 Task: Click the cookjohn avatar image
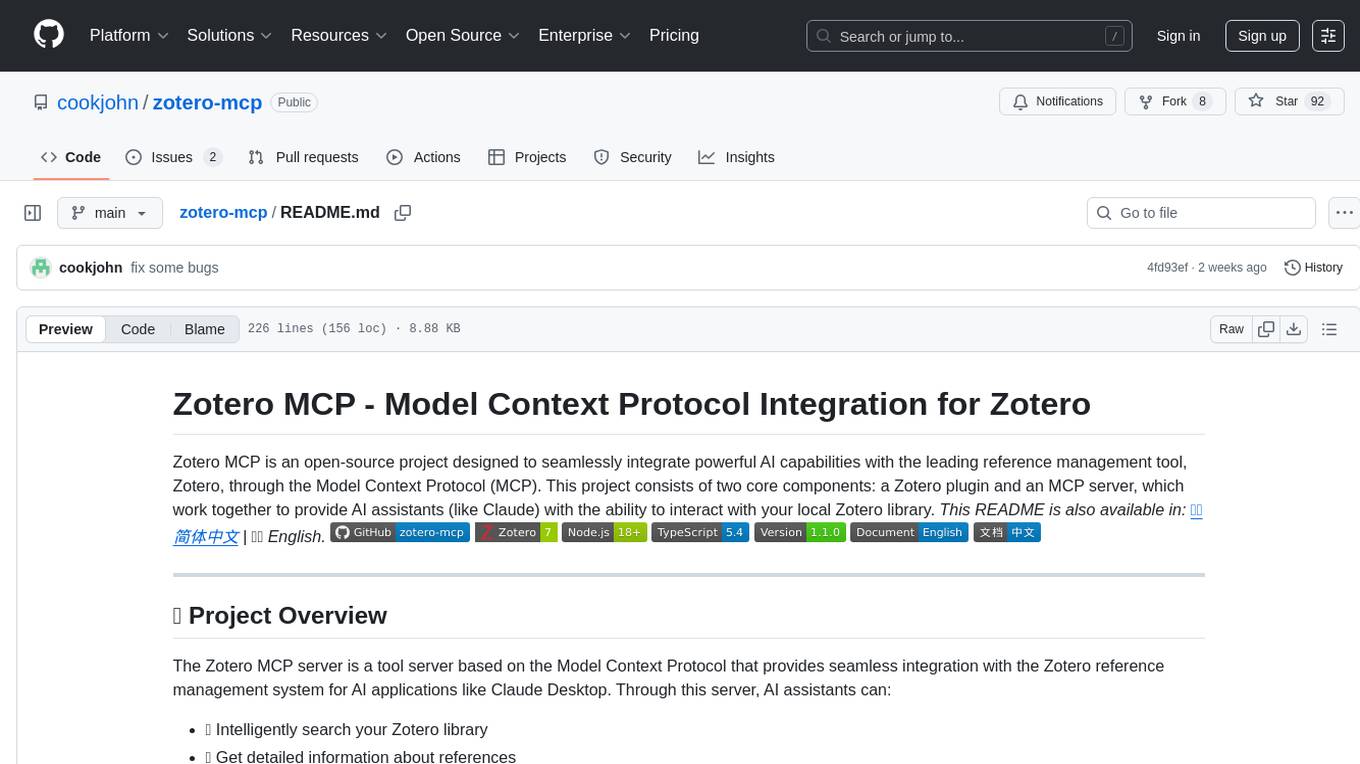(41, 267)
